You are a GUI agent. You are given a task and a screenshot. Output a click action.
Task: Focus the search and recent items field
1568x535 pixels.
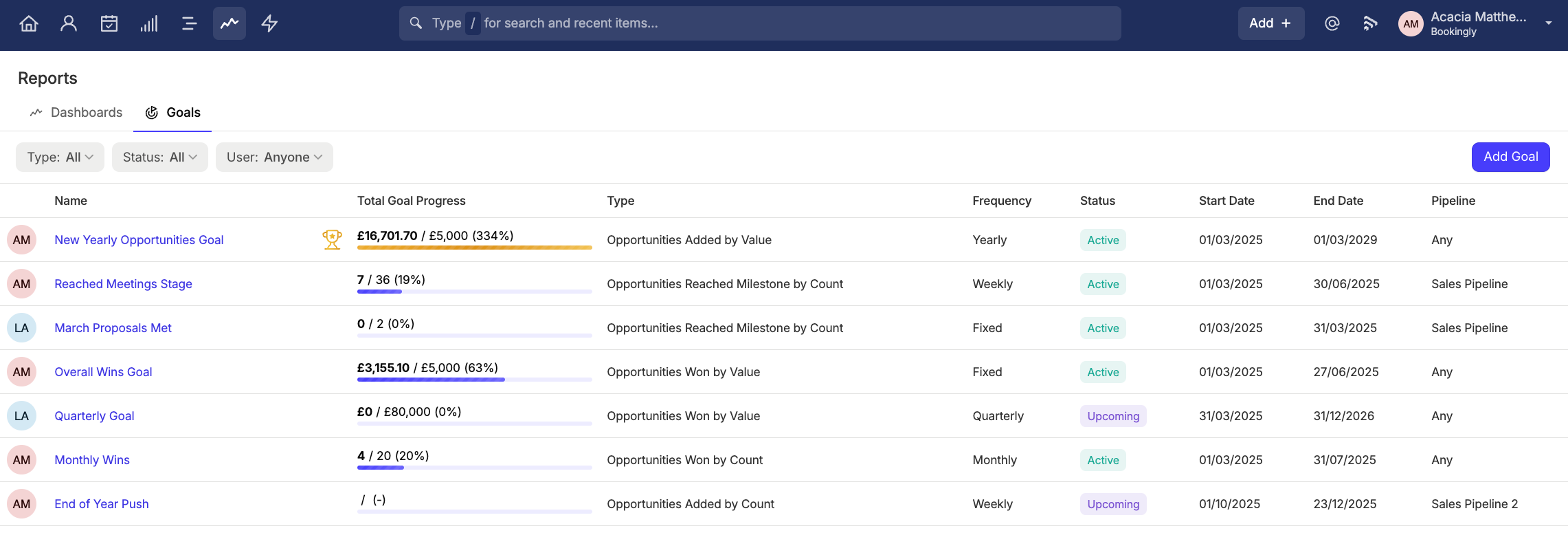point(760,23)
